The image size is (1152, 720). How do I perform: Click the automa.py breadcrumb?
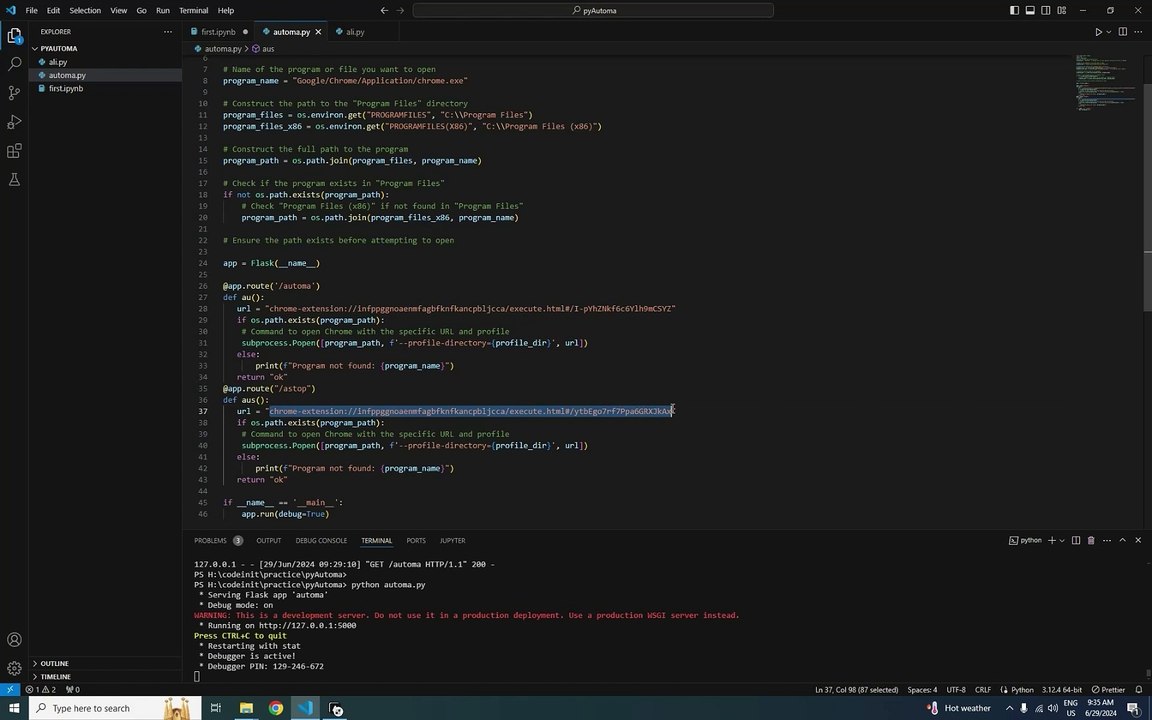point(223,48)
